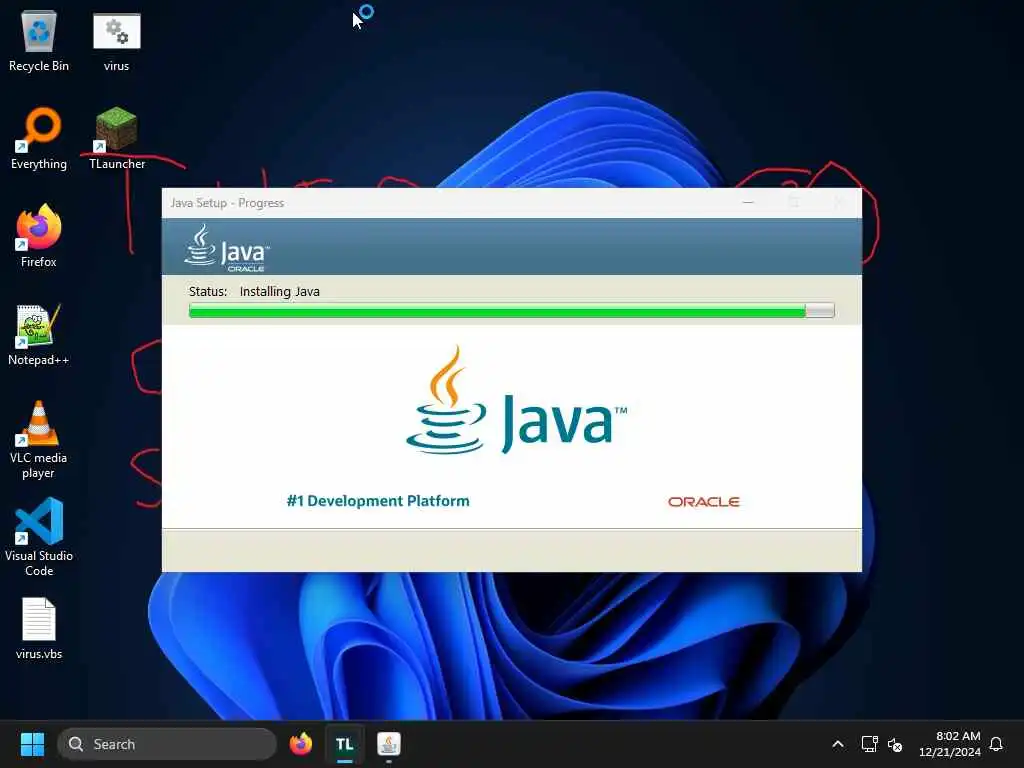Switch to TLauncher taskbar app
This screenshot has width=1024, height=768.
(x=345, y=744)
